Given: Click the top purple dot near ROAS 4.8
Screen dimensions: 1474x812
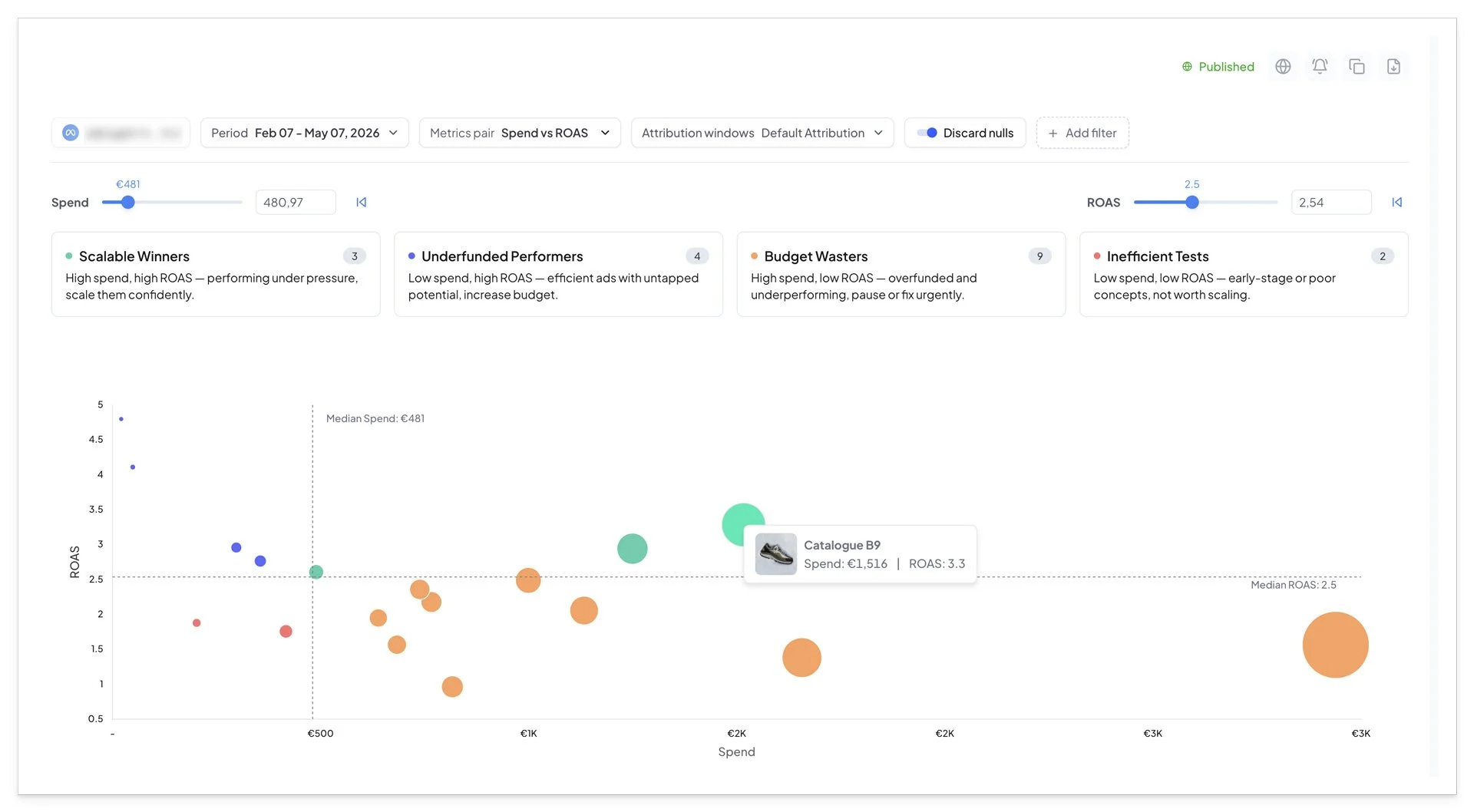Looking at the screenshot, I should coord(121,419).
